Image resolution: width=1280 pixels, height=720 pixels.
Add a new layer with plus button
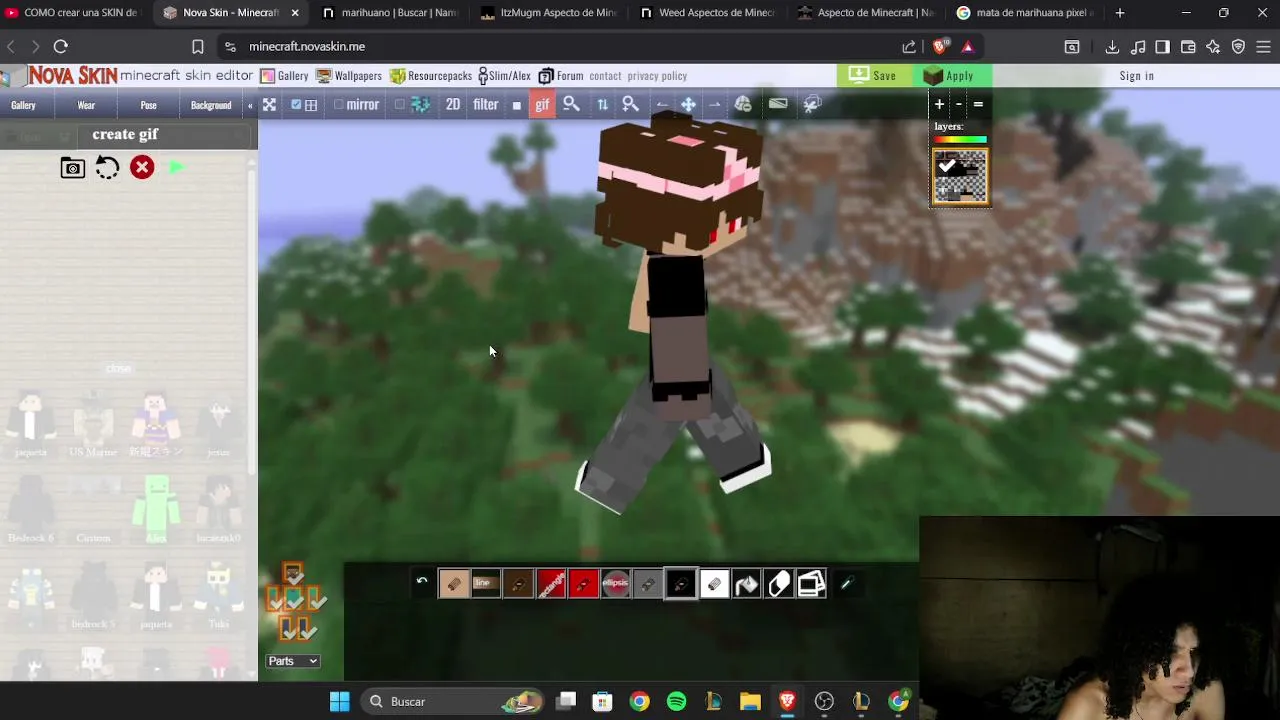click(x=939, y=104)
